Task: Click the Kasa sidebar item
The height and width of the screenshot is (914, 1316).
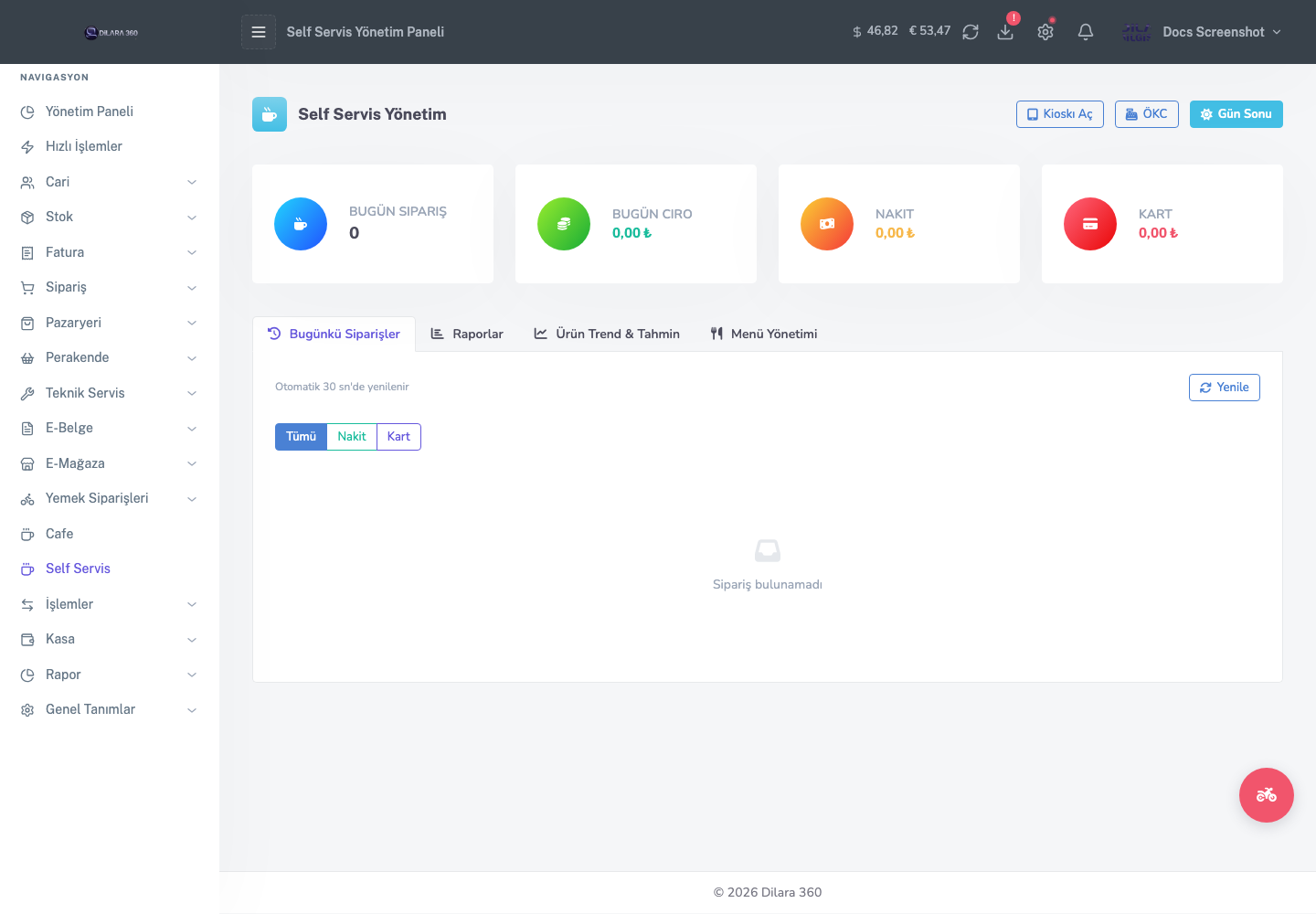Action: [110, 639]
